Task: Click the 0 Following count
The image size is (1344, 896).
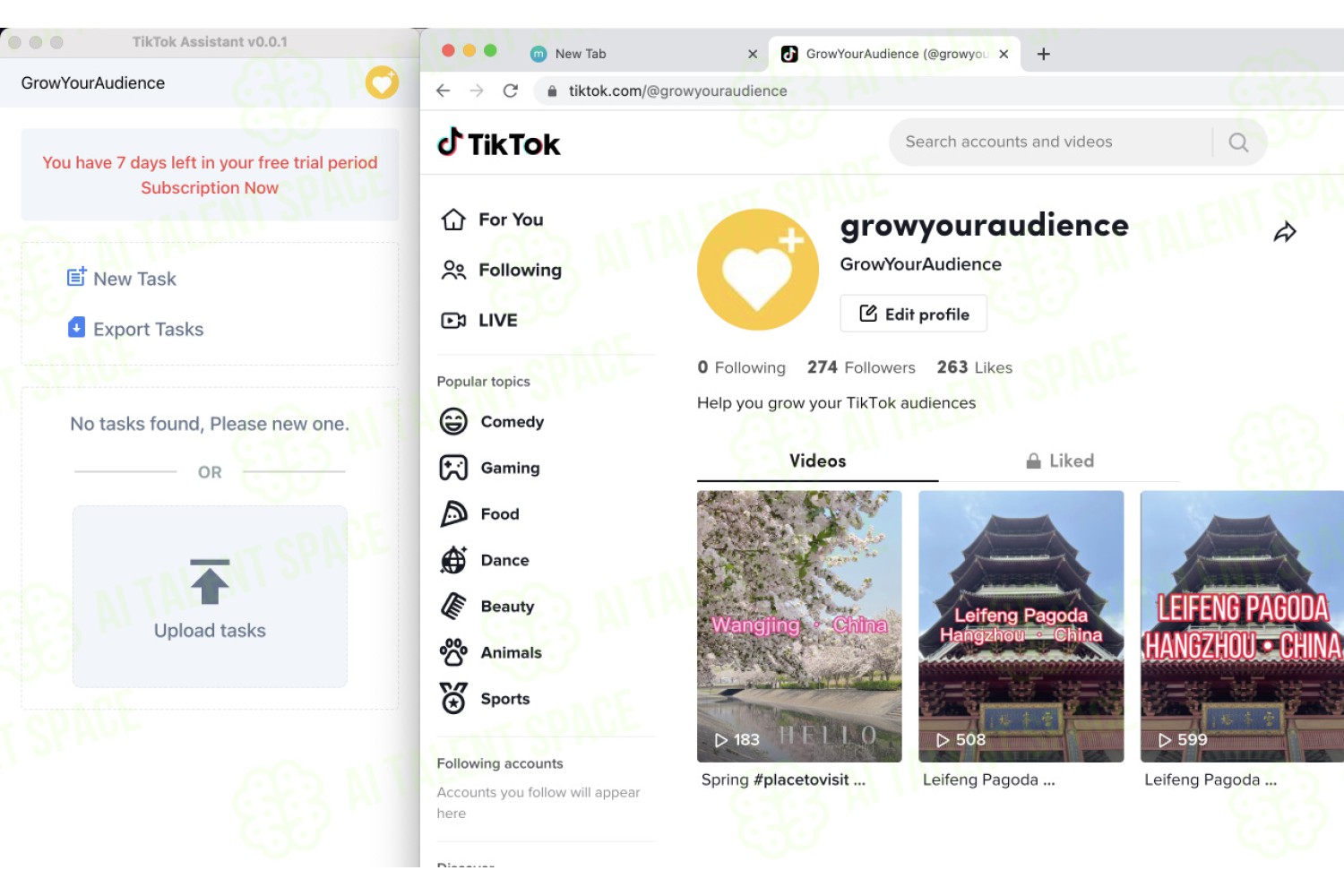Action: pos(742,367)
